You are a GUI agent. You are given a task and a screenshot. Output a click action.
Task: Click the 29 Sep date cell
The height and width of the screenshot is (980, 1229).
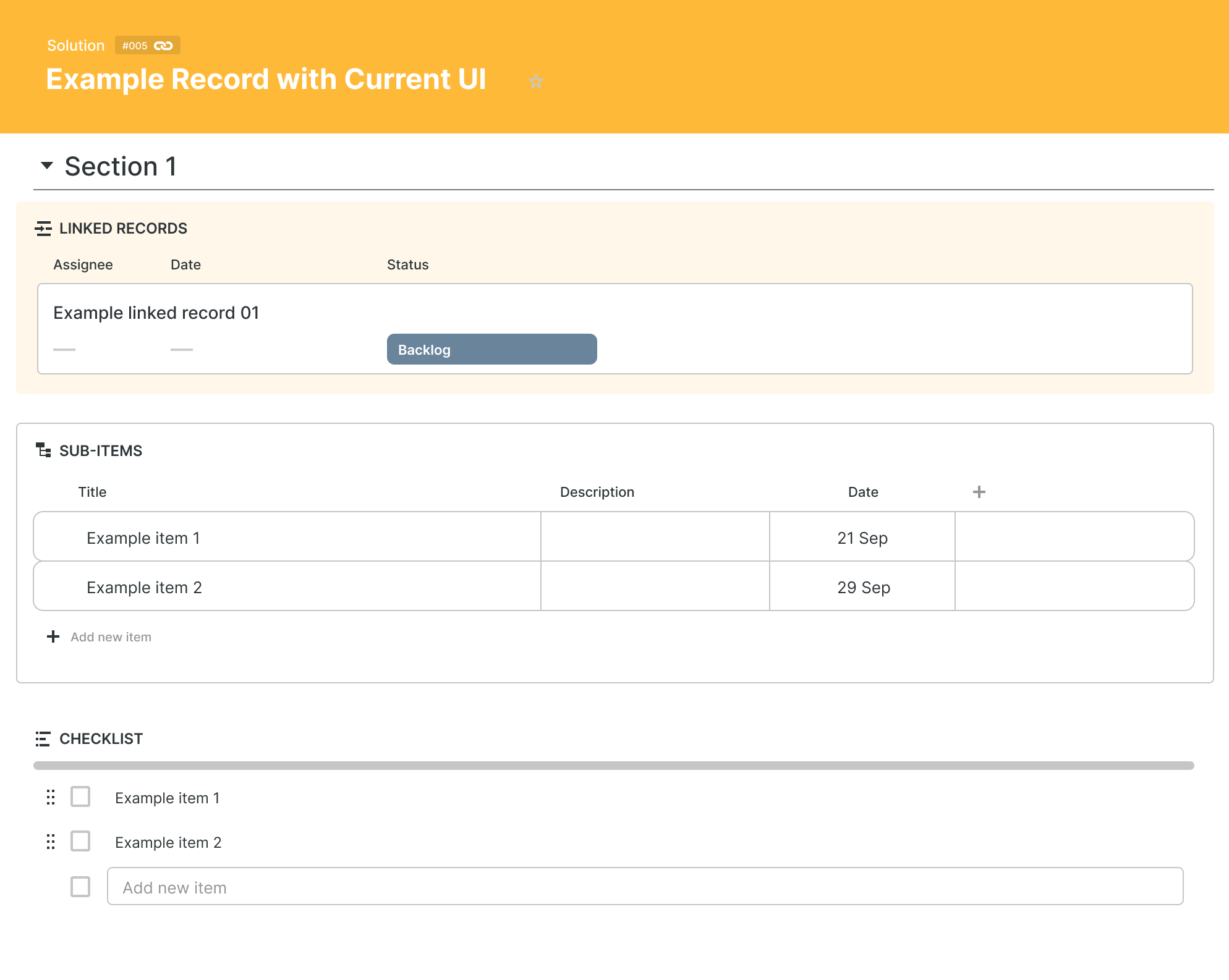click(x=862, y=586)
